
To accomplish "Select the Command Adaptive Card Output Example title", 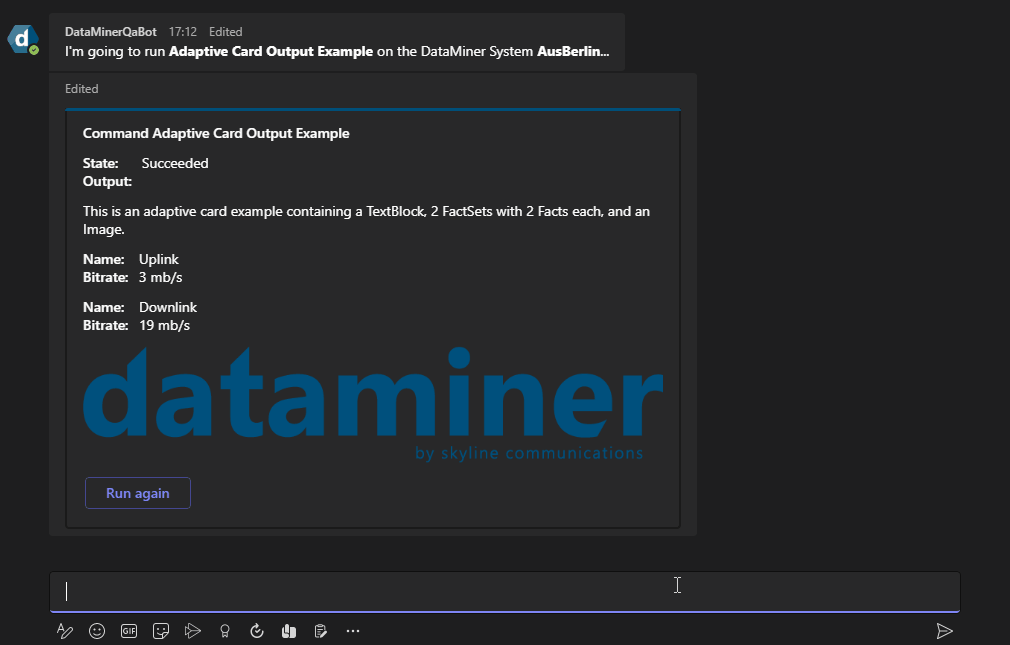I will [216, 133].
